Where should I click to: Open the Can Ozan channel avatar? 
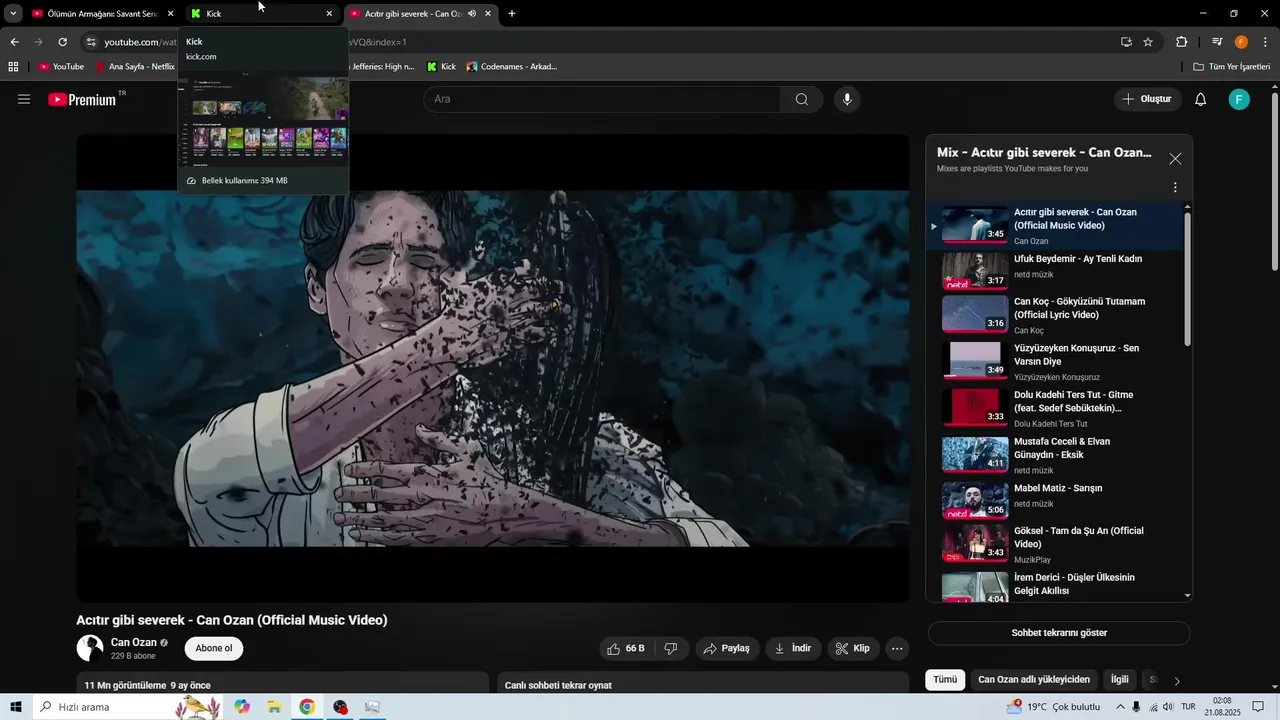click(90, 648)
